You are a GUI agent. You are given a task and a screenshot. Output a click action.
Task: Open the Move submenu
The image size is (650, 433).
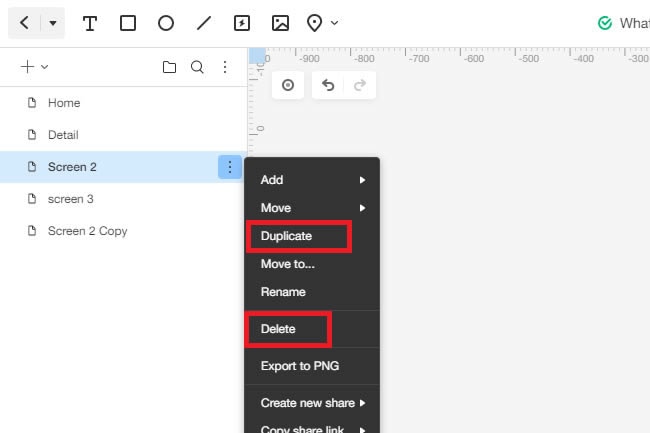tap(312, 208)
